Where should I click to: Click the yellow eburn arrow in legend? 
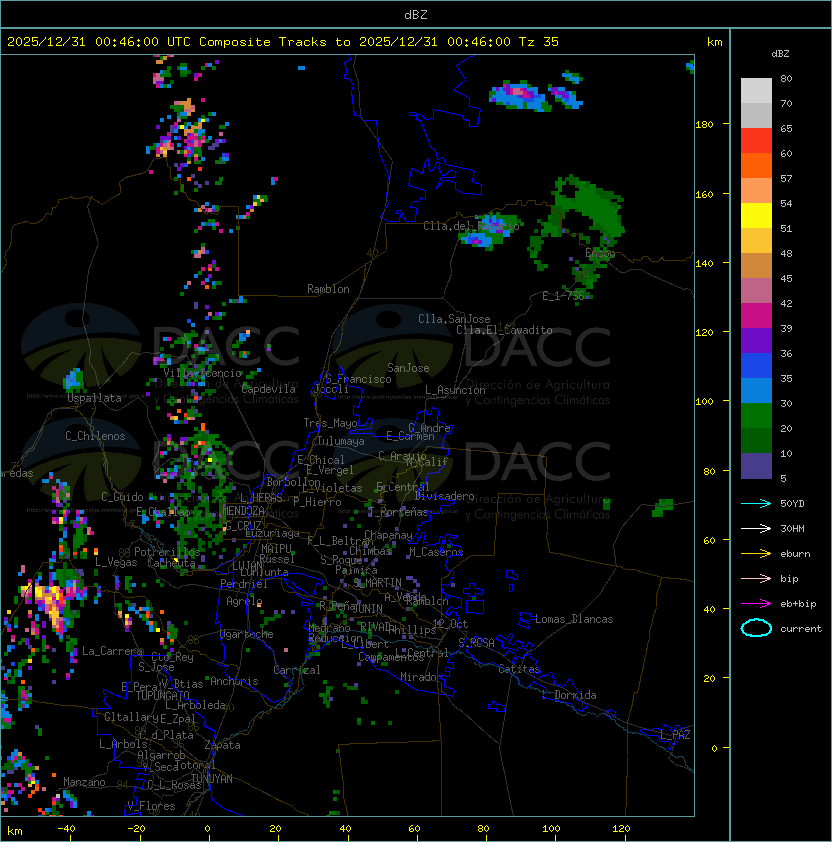[x=756, y=554]
